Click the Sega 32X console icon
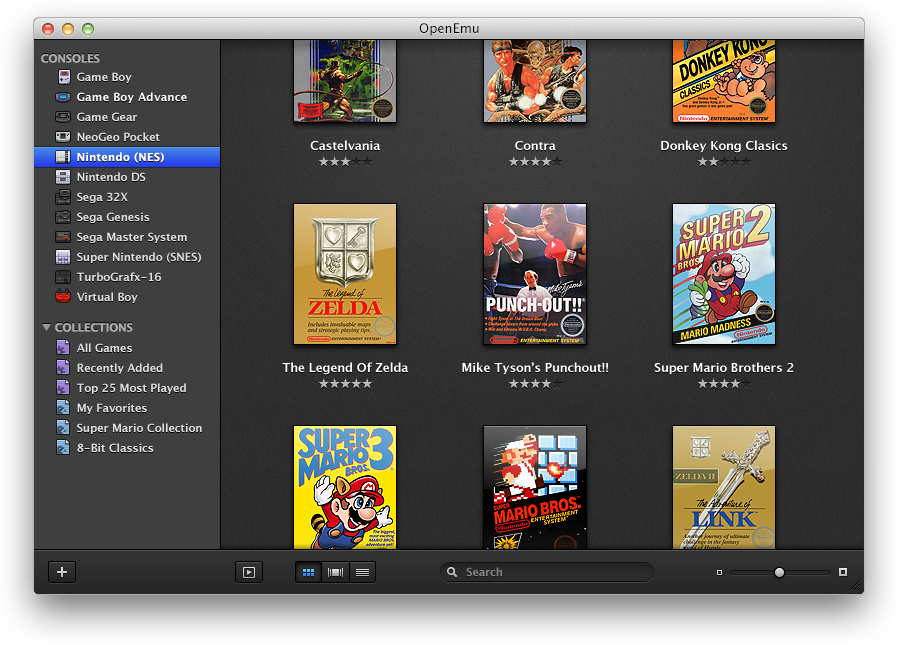Screen dimensions: 898x645 63,197
